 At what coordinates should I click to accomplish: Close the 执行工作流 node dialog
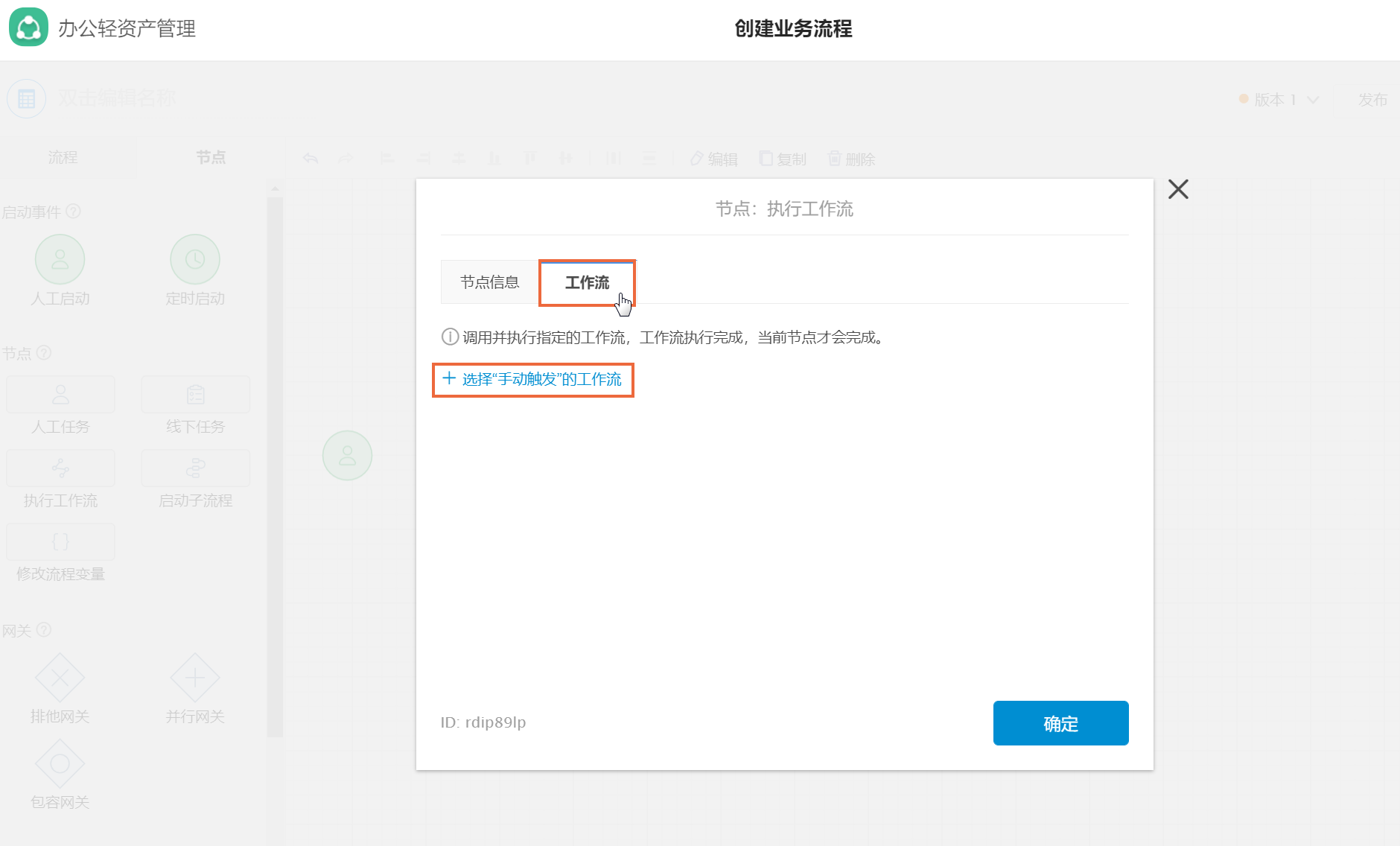click(1178, 189)
